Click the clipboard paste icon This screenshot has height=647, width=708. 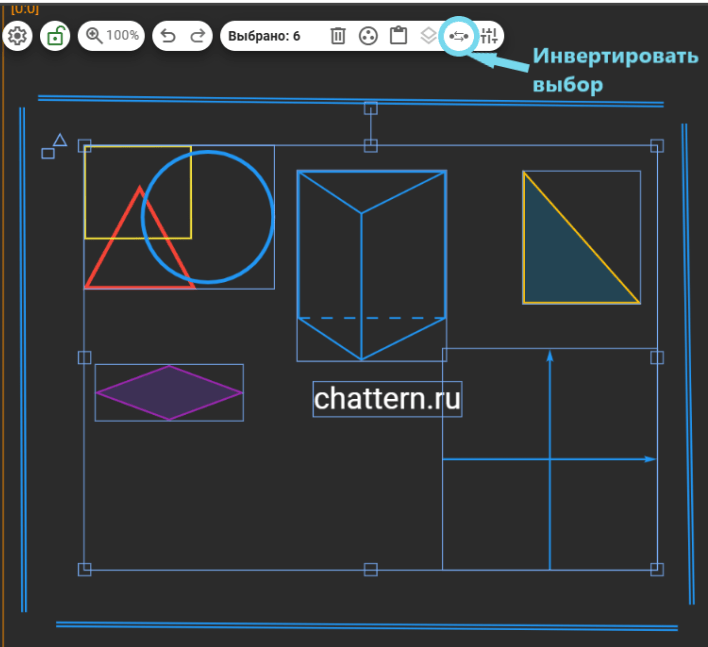pos(398,36)
